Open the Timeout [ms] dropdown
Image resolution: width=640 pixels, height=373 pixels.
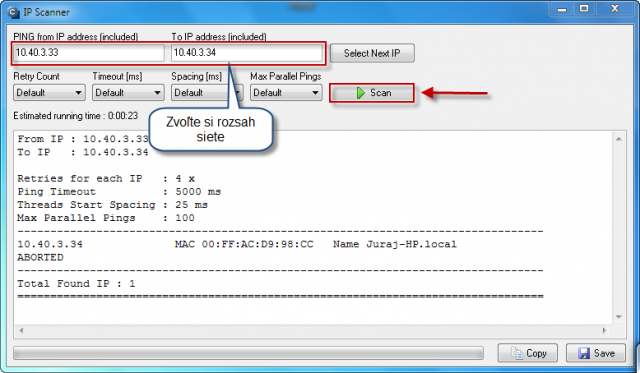128,93
